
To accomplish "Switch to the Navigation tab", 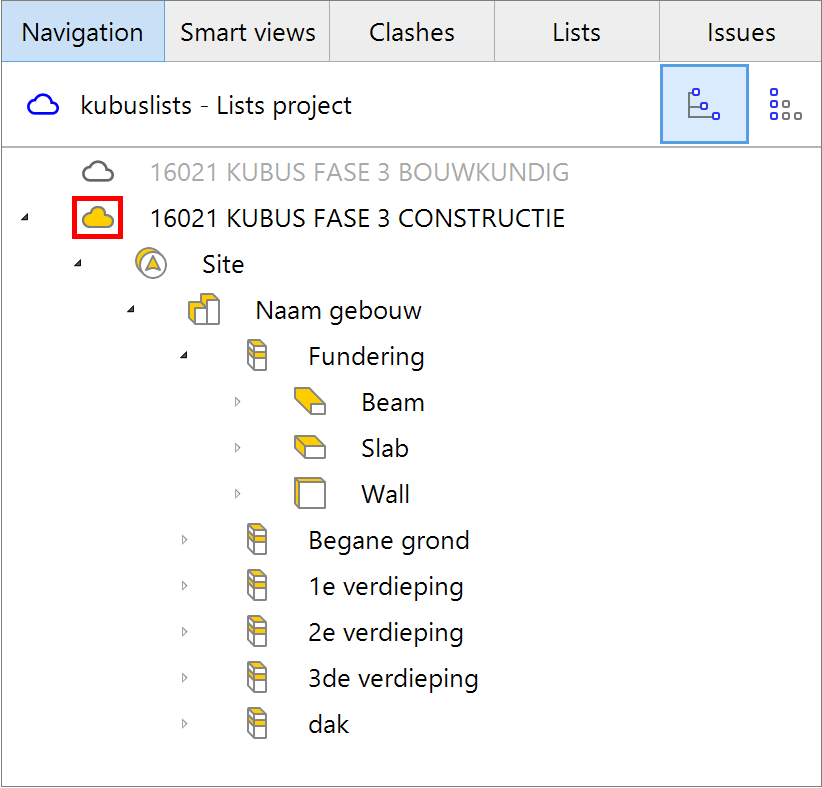I will tap(83, 31).
